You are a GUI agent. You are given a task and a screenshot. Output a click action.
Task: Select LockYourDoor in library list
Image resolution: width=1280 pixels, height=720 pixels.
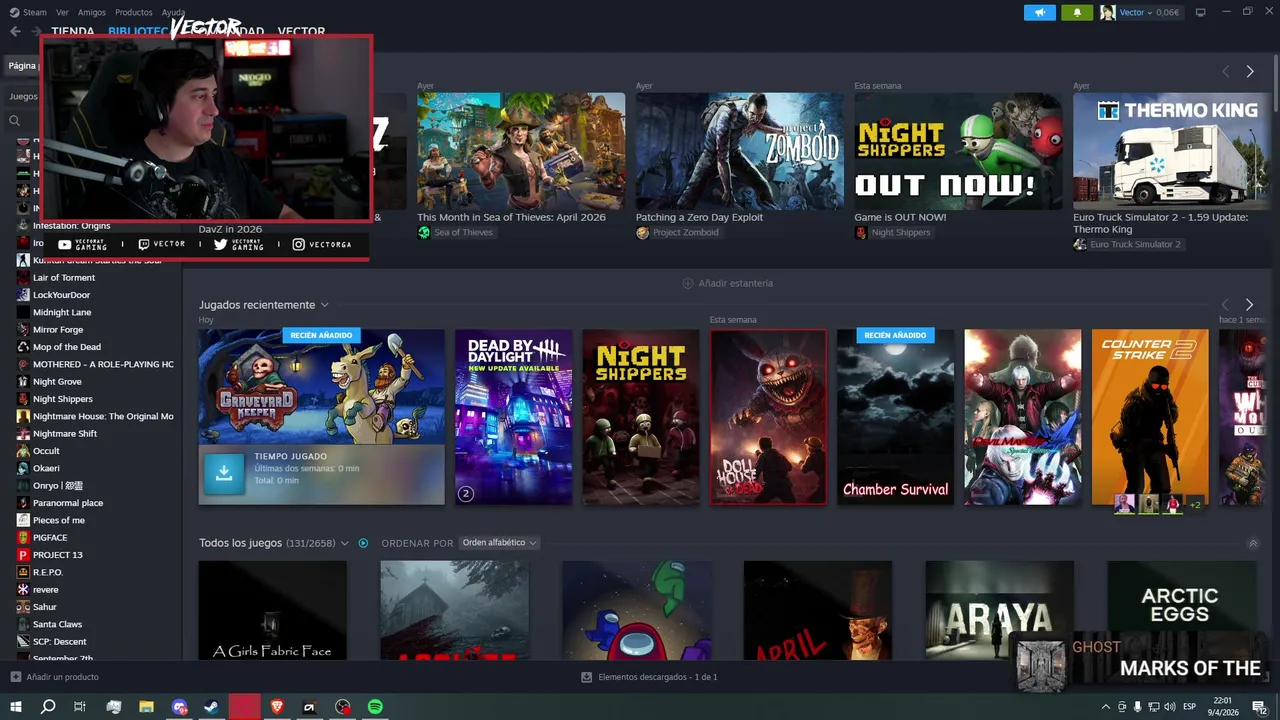(x=61, y=295)
